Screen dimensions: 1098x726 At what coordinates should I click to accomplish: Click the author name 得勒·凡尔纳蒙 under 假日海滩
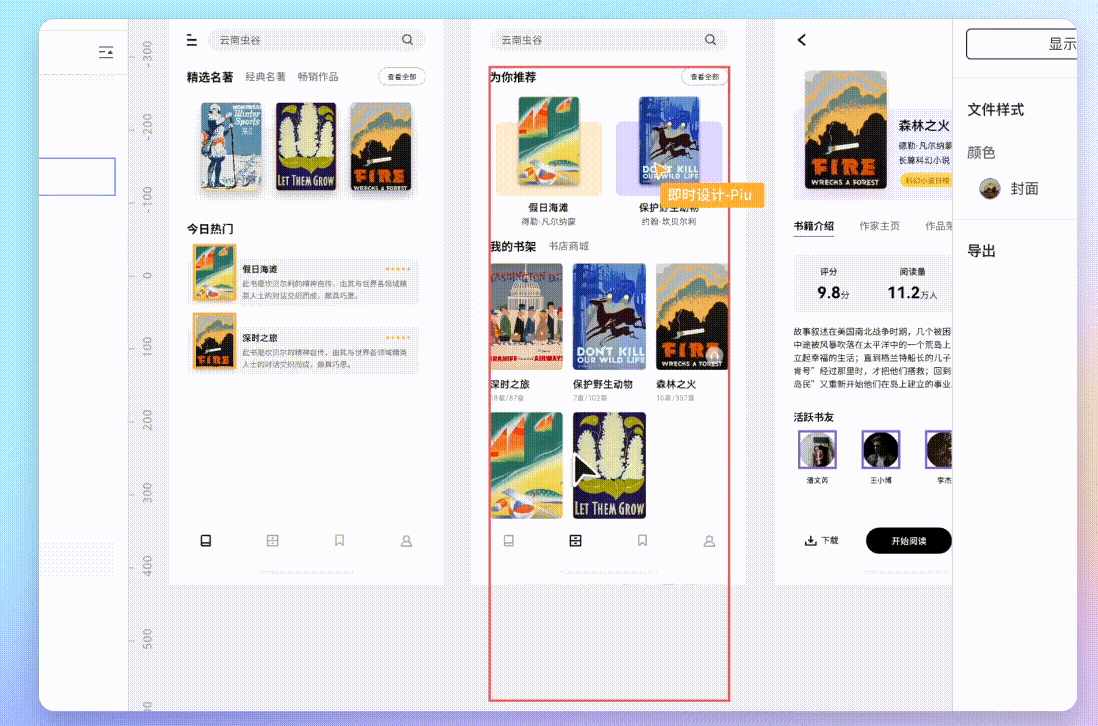pos(548,222)
